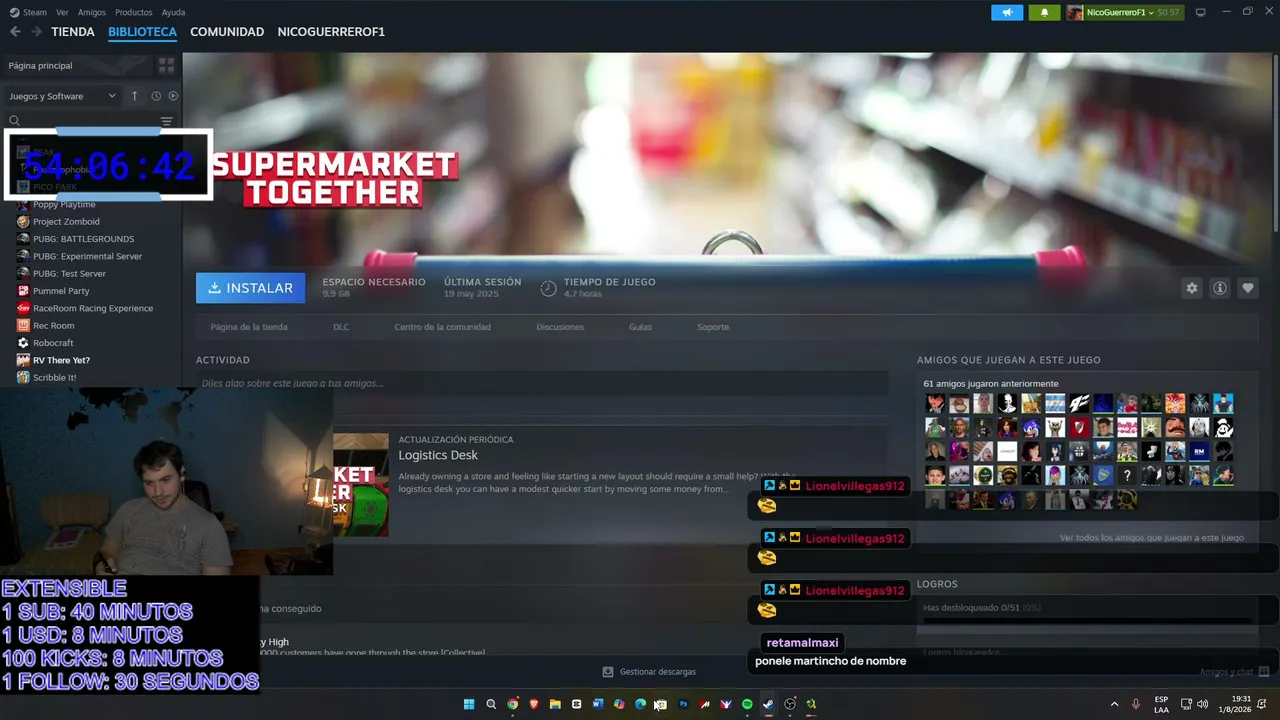Image resolution: width=1280 pixels, height=720 pixels.
Task: Open NicoGuerreroF1 account dropdown
Action: 1124,12
